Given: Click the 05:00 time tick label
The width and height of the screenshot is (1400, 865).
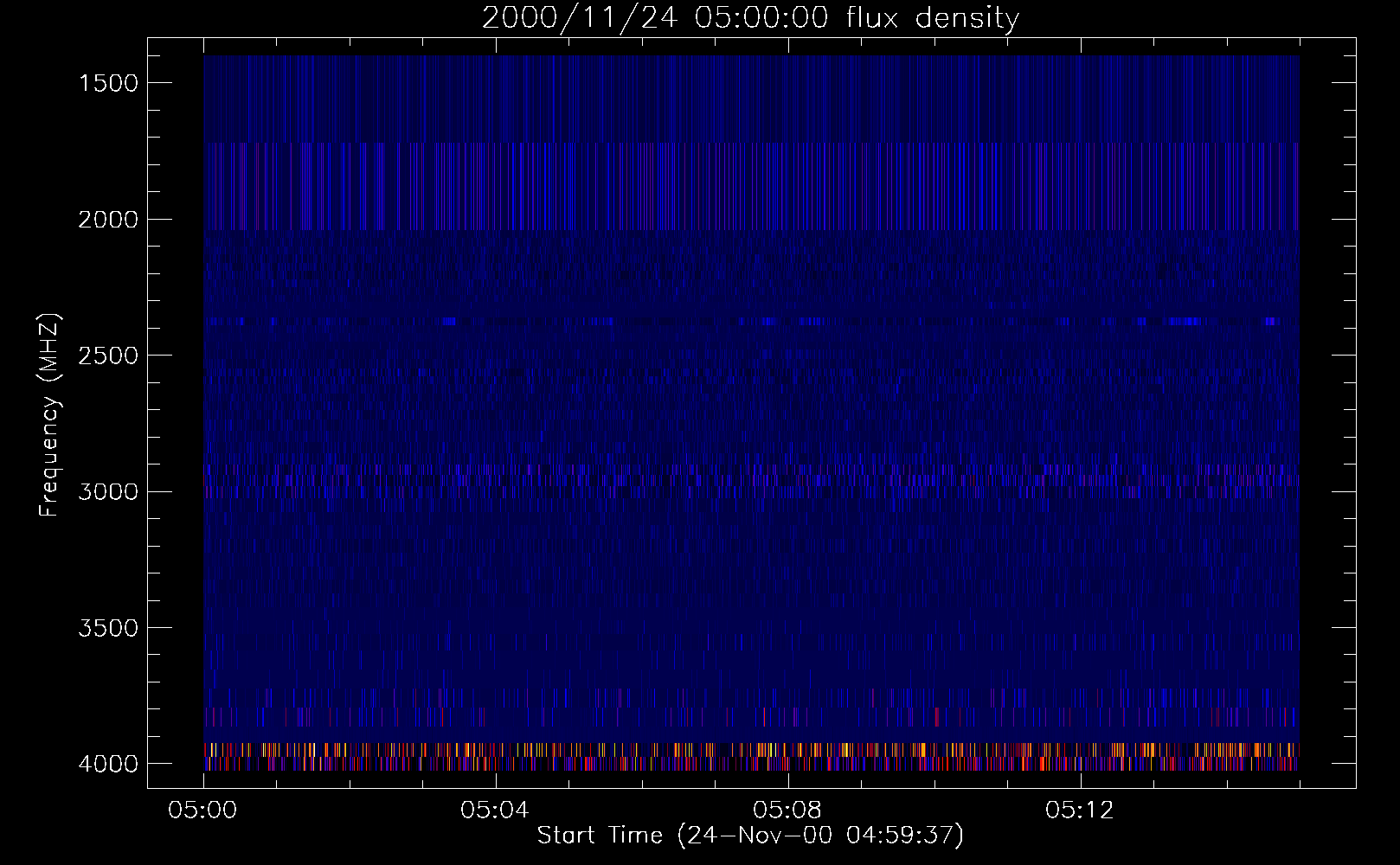Looking at the screenshot, I should (203, 811).
